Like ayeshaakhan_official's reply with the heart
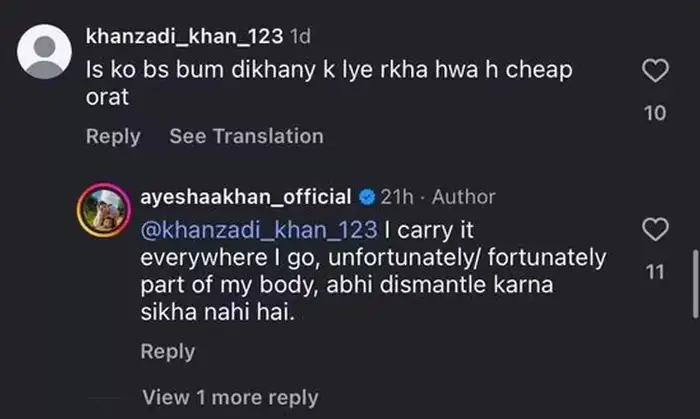Image resolution: width=700 pixels, height=419 pixels. [654, 231]
